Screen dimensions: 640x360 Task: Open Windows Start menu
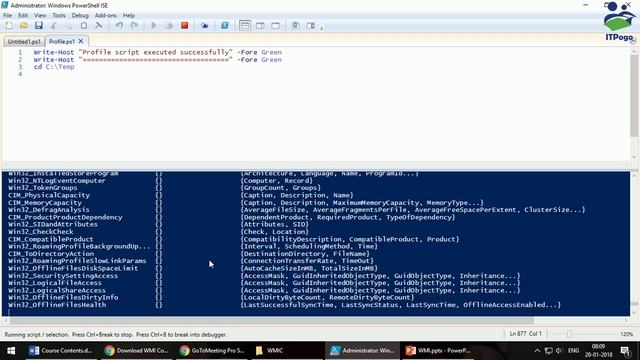pyautogui.click(x=11, y=351)
